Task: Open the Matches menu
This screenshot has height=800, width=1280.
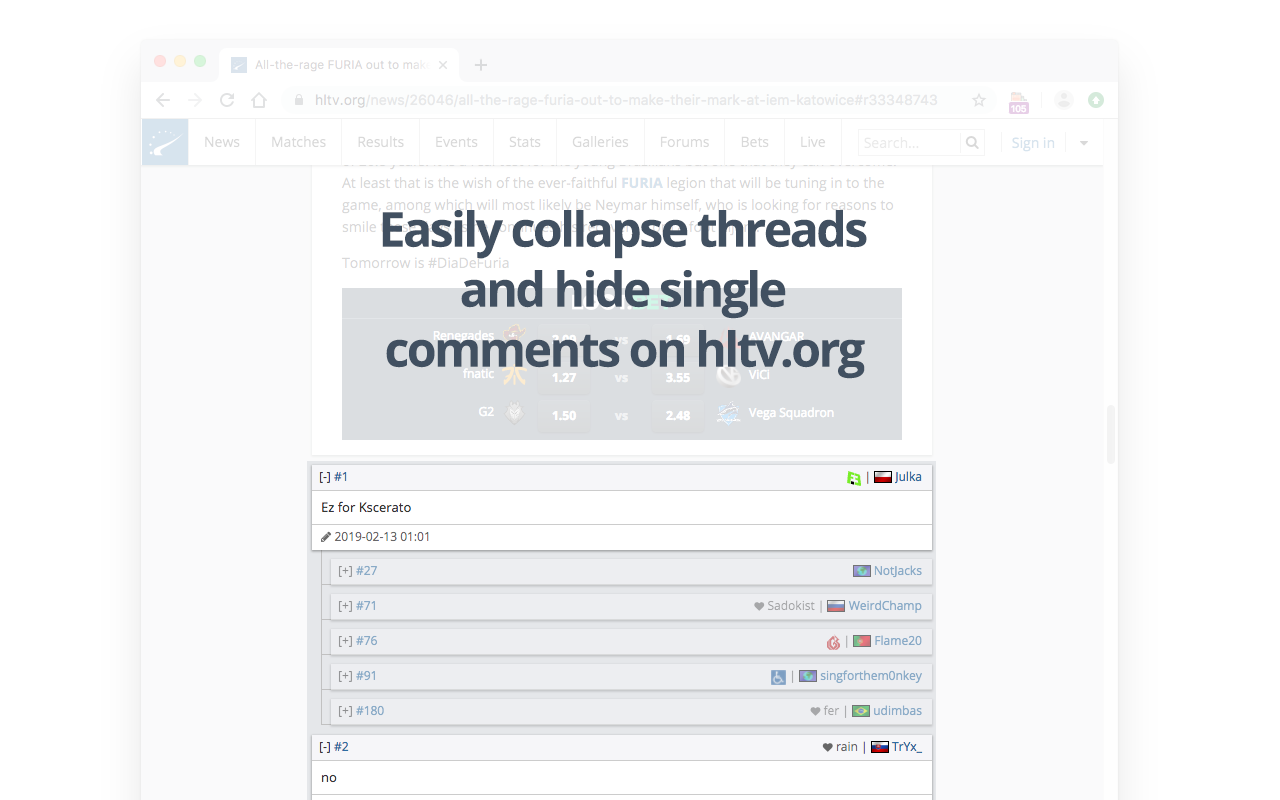Action: (x=299, y=142)
